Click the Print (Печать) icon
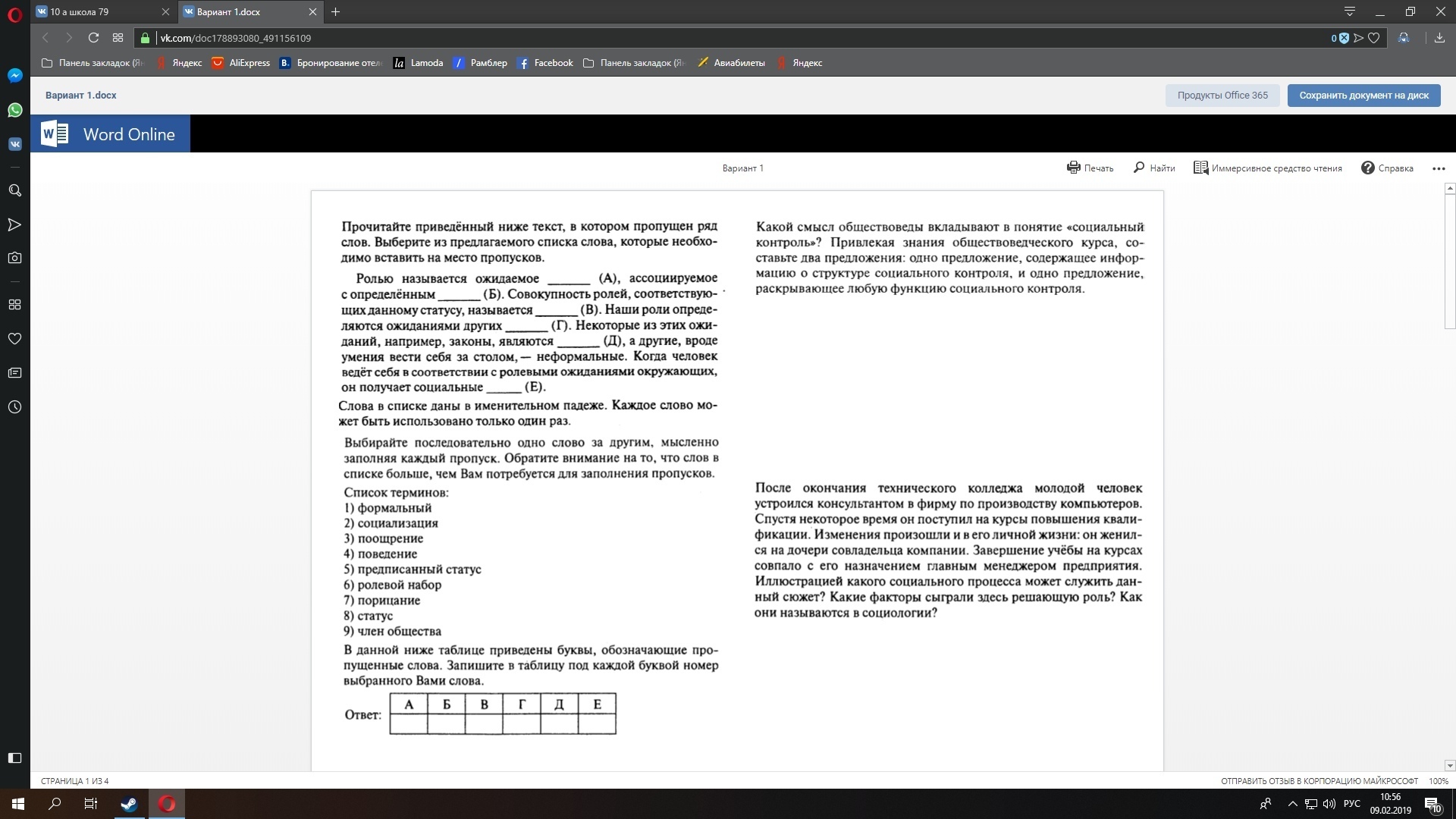The height and width of the screenshot is (819, 1456). [x=1073, y=168]
